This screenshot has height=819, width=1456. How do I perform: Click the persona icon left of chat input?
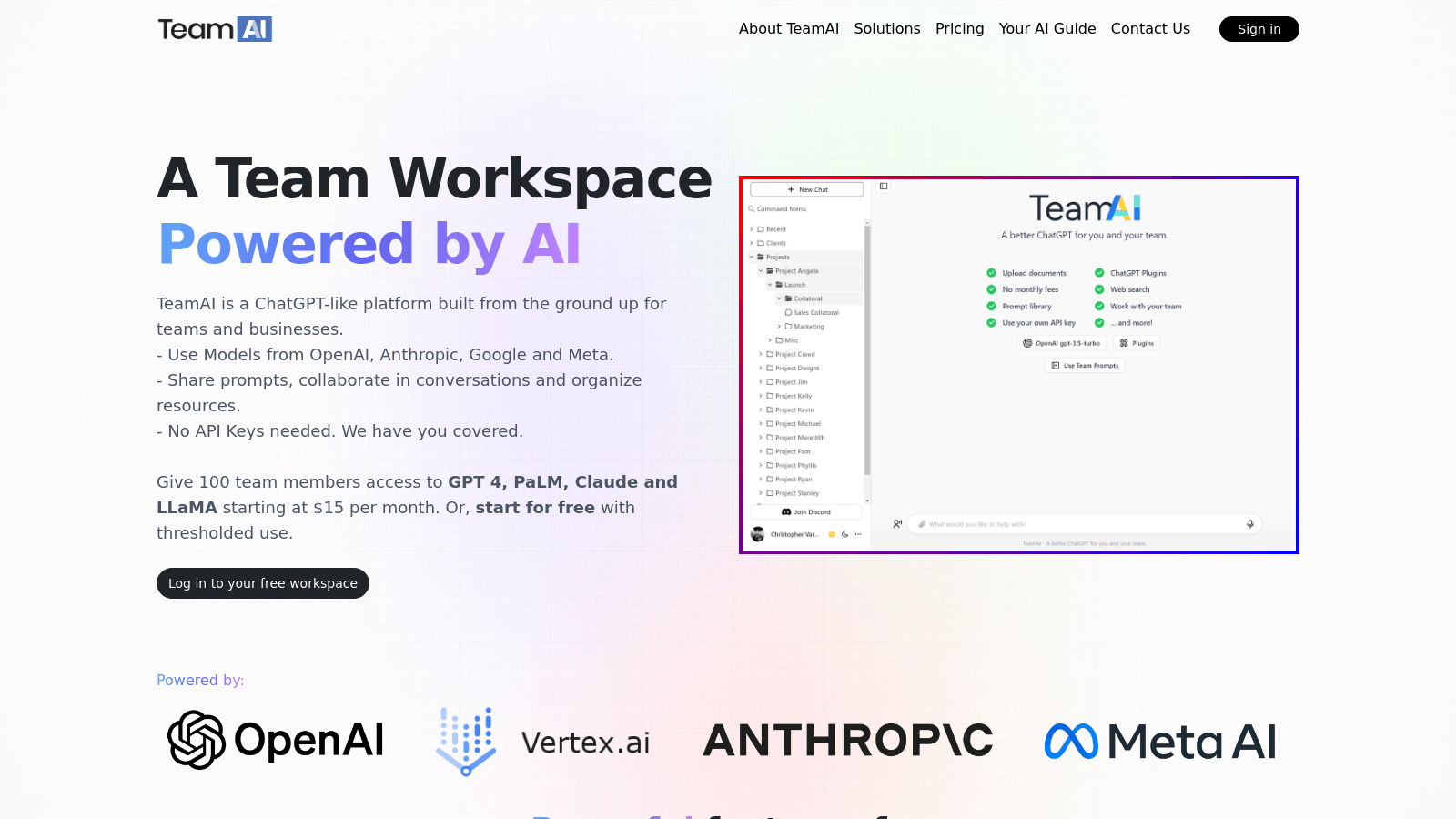pyautogui.click(x=897, y=524)
